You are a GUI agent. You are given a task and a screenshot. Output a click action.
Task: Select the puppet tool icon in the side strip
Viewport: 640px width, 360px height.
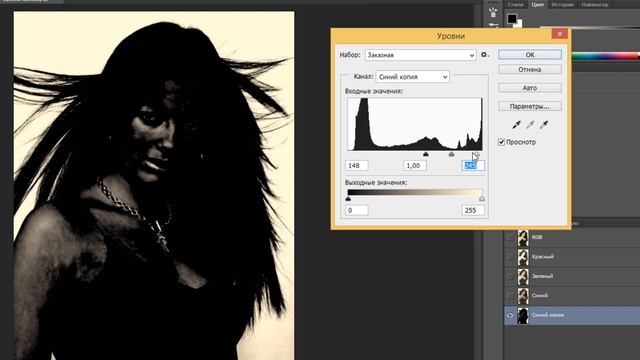tap(493, 12)
